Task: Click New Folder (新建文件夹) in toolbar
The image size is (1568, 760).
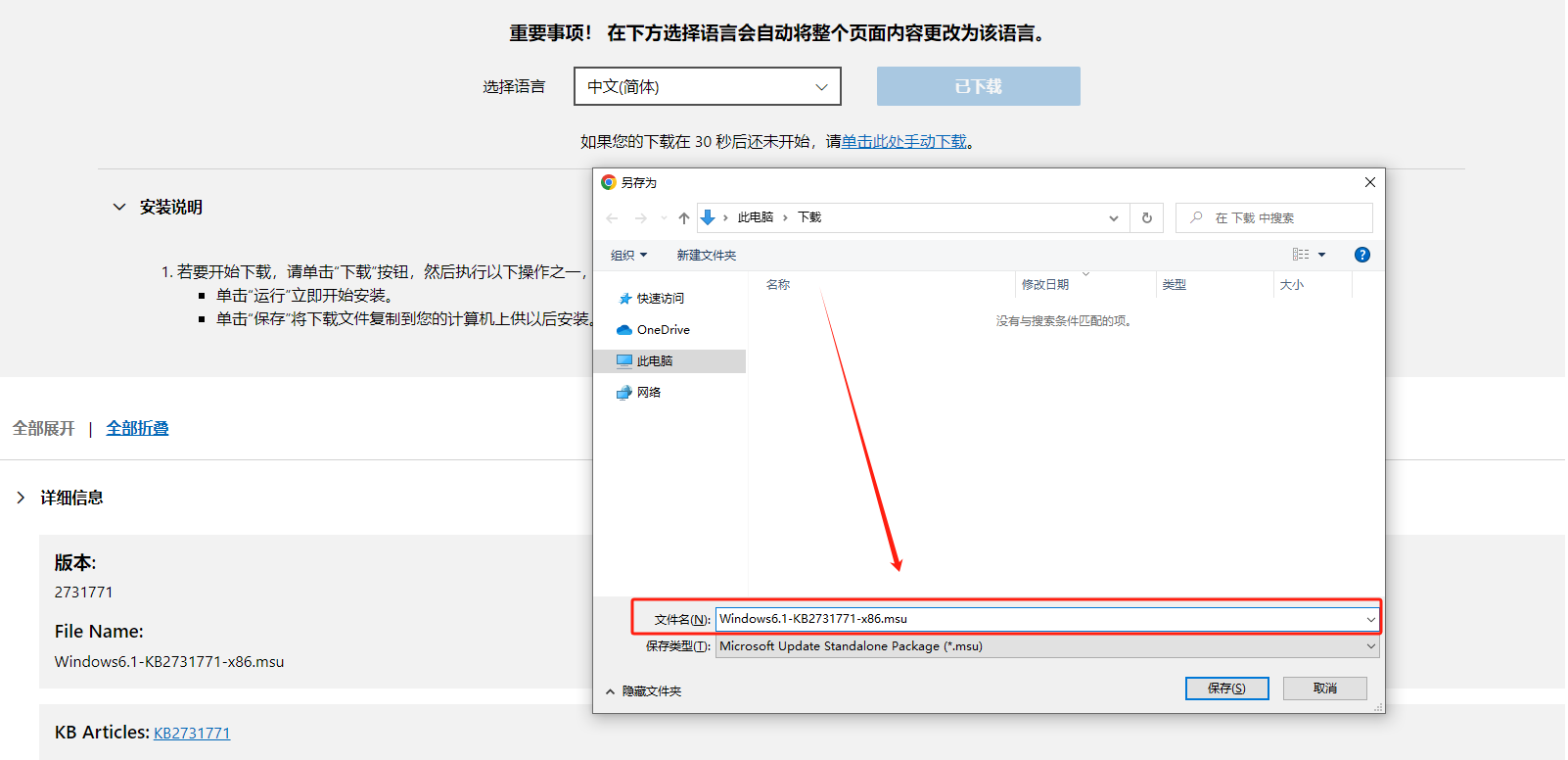Action: [x=706, y=256]
